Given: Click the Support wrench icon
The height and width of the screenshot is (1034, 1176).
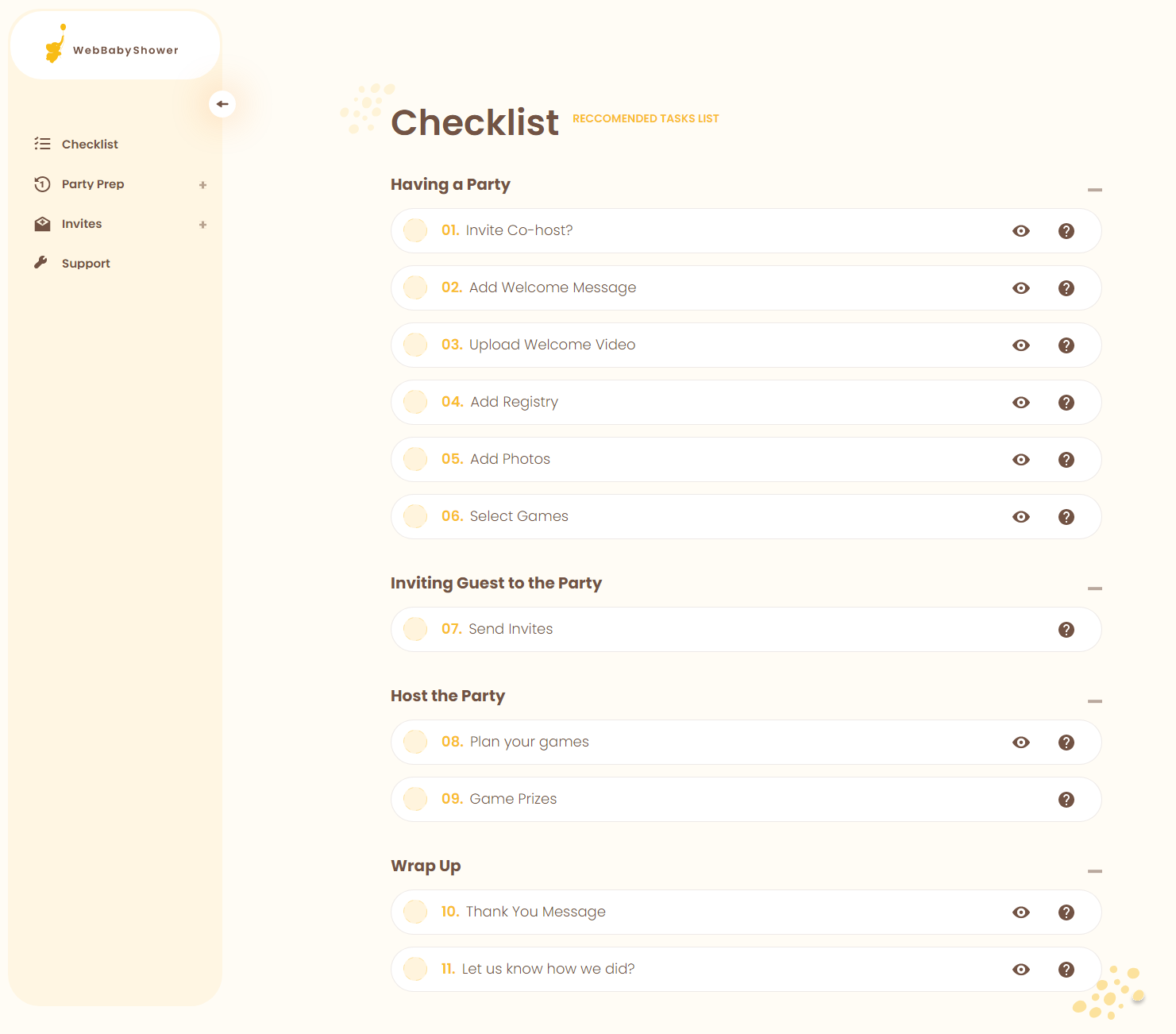Looking at the screenshot, I should tap(40, 262).
